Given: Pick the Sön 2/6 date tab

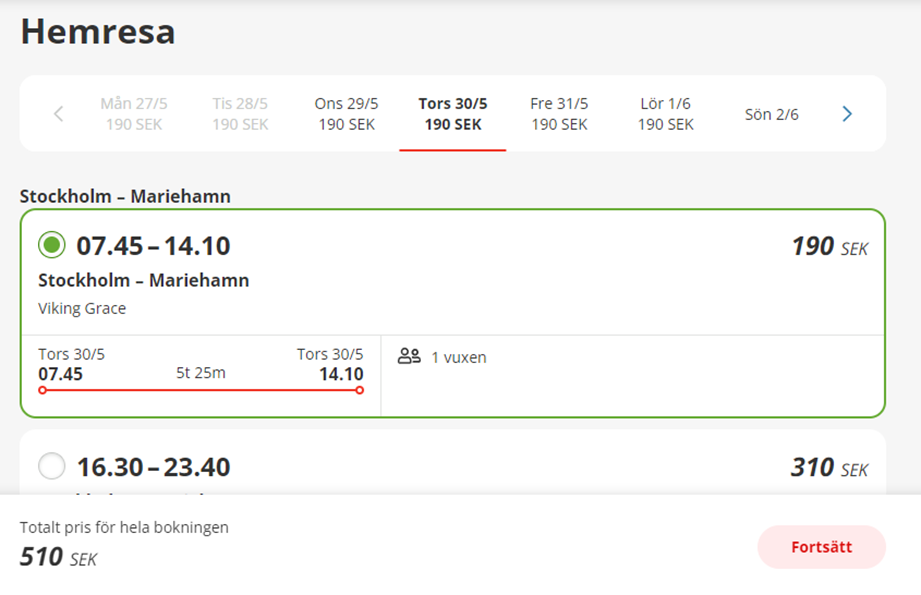Looking at the screenshot, I should [772, 114].
